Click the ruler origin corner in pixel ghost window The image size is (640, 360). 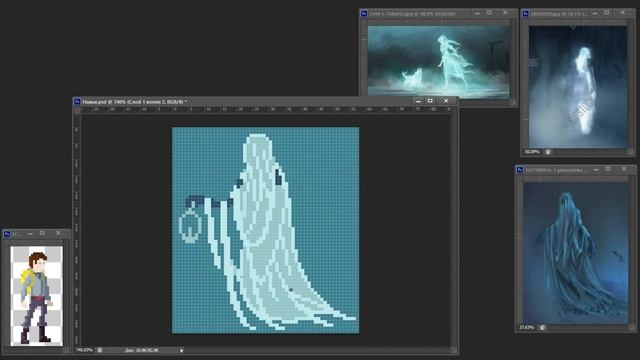click(77, 110)
